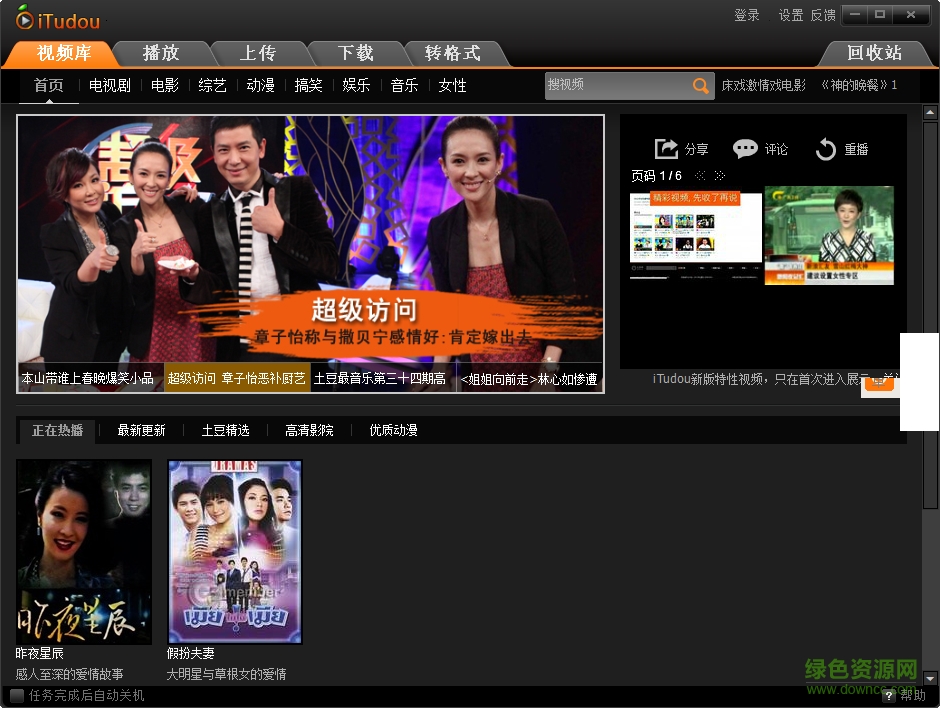Go to previous banner page with the « arrow
The image size is (940, 708).
pos(700,174)
